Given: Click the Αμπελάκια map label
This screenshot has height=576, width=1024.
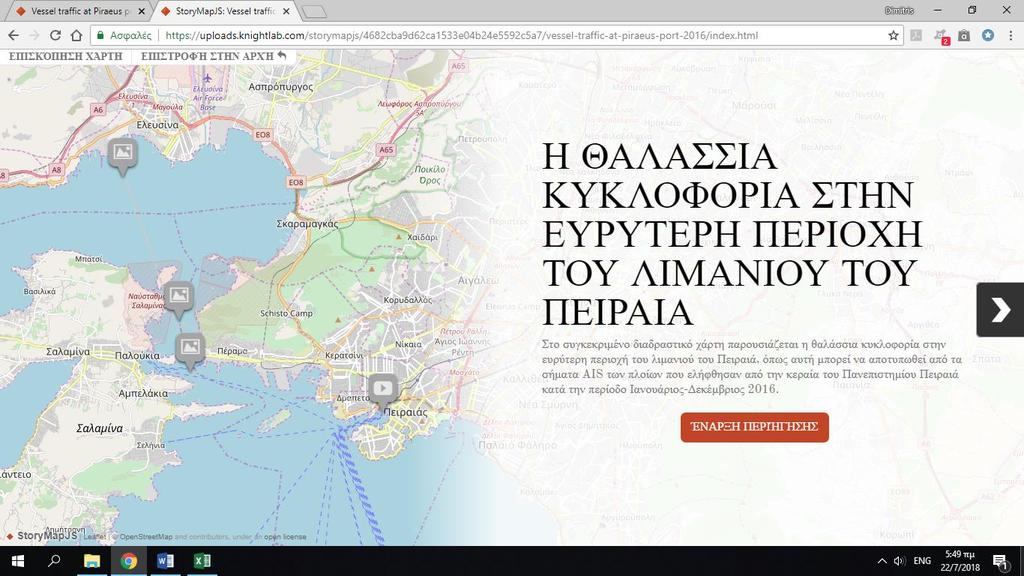Looking at the screenshot, I should pyautogui.click(x=143, y=393).
